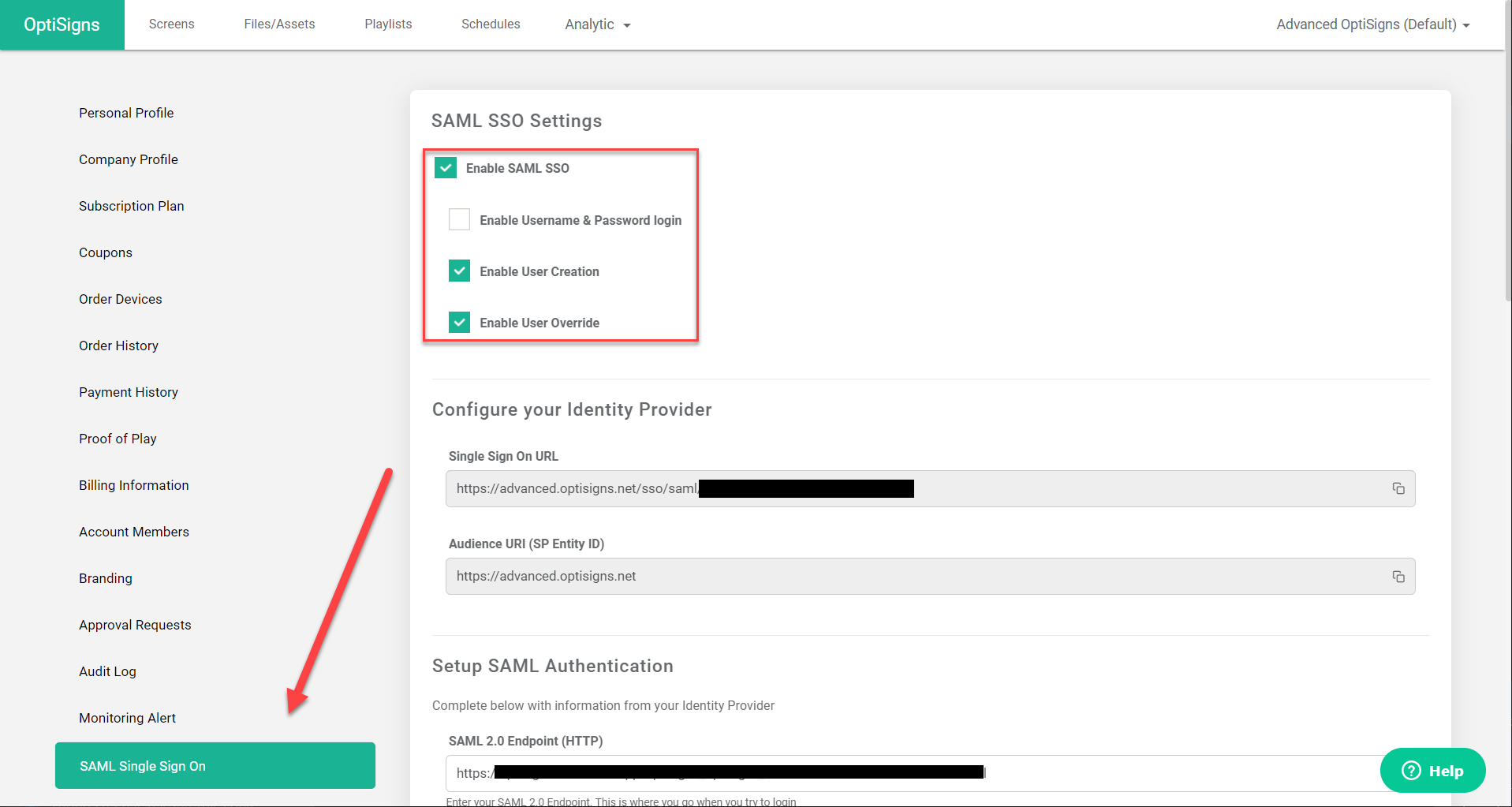The image size is (1512, 807).
Task: Click the Audience URI field
Action: pos(930,577)
